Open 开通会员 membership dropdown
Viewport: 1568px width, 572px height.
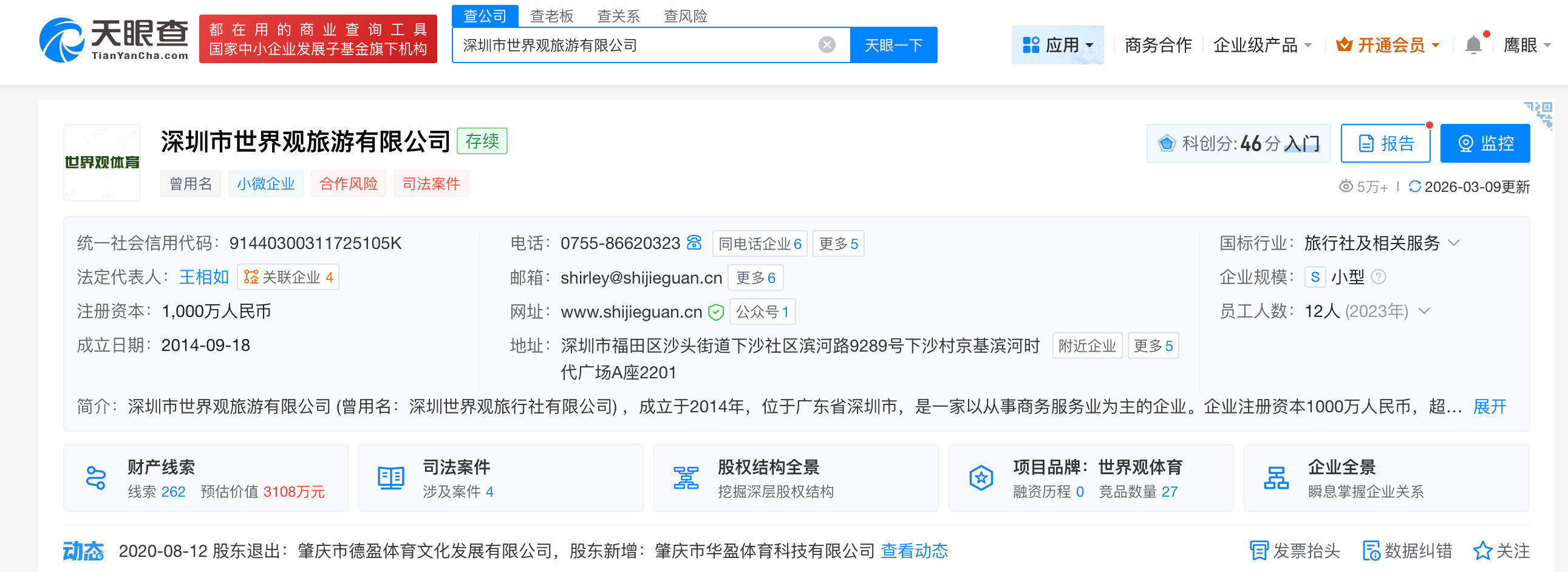pyautogui.click(x=1388, y=45)
